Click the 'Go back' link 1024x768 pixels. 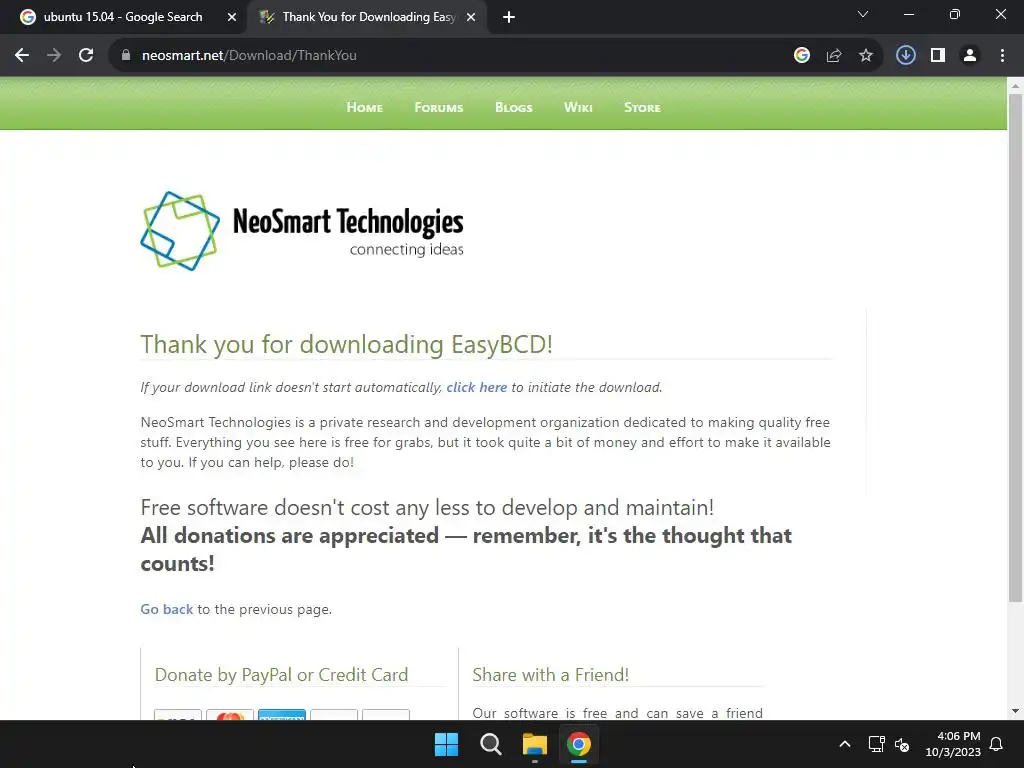click(x=167, y=609)
